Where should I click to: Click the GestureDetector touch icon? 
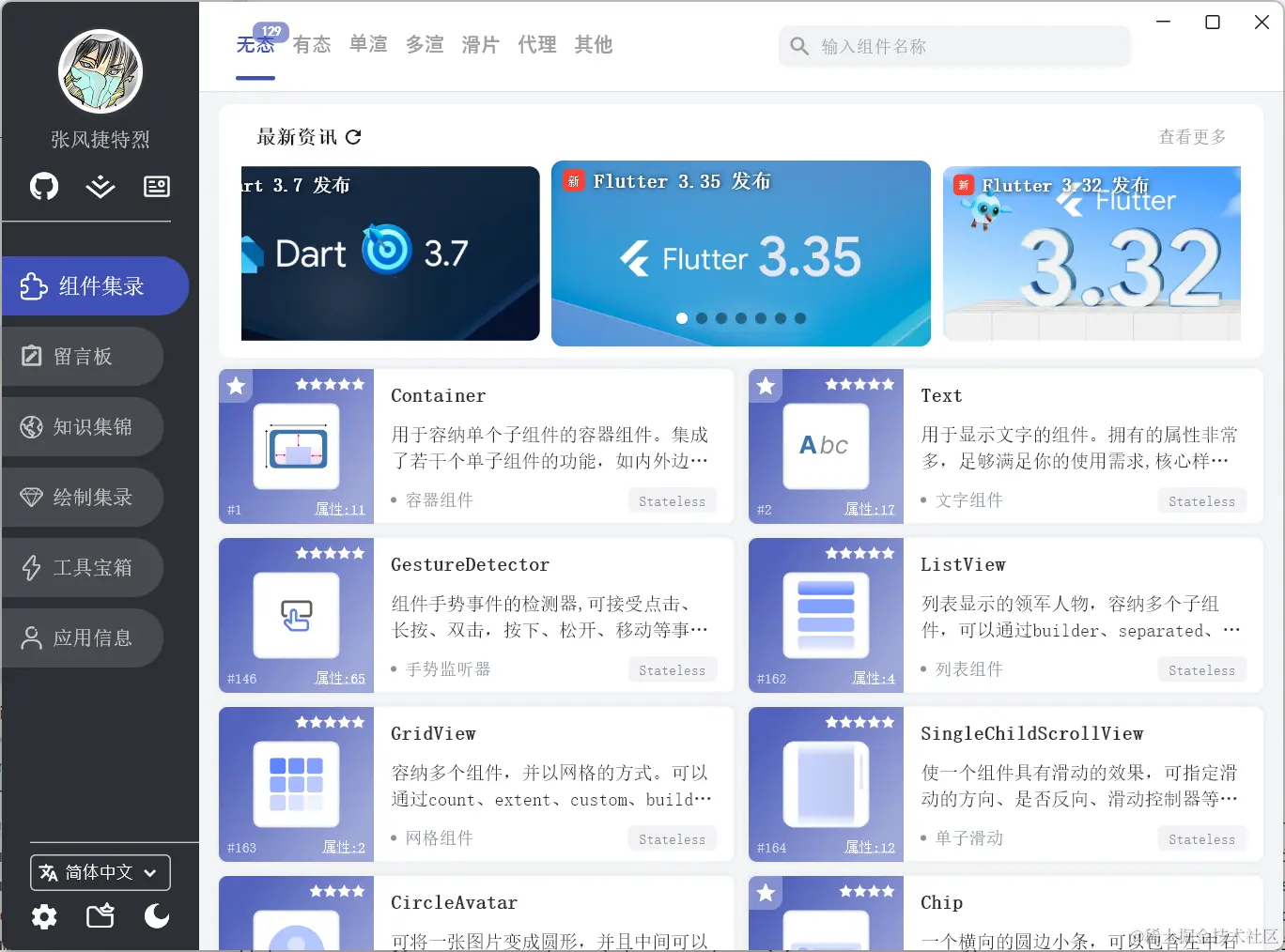click(297, 616)
